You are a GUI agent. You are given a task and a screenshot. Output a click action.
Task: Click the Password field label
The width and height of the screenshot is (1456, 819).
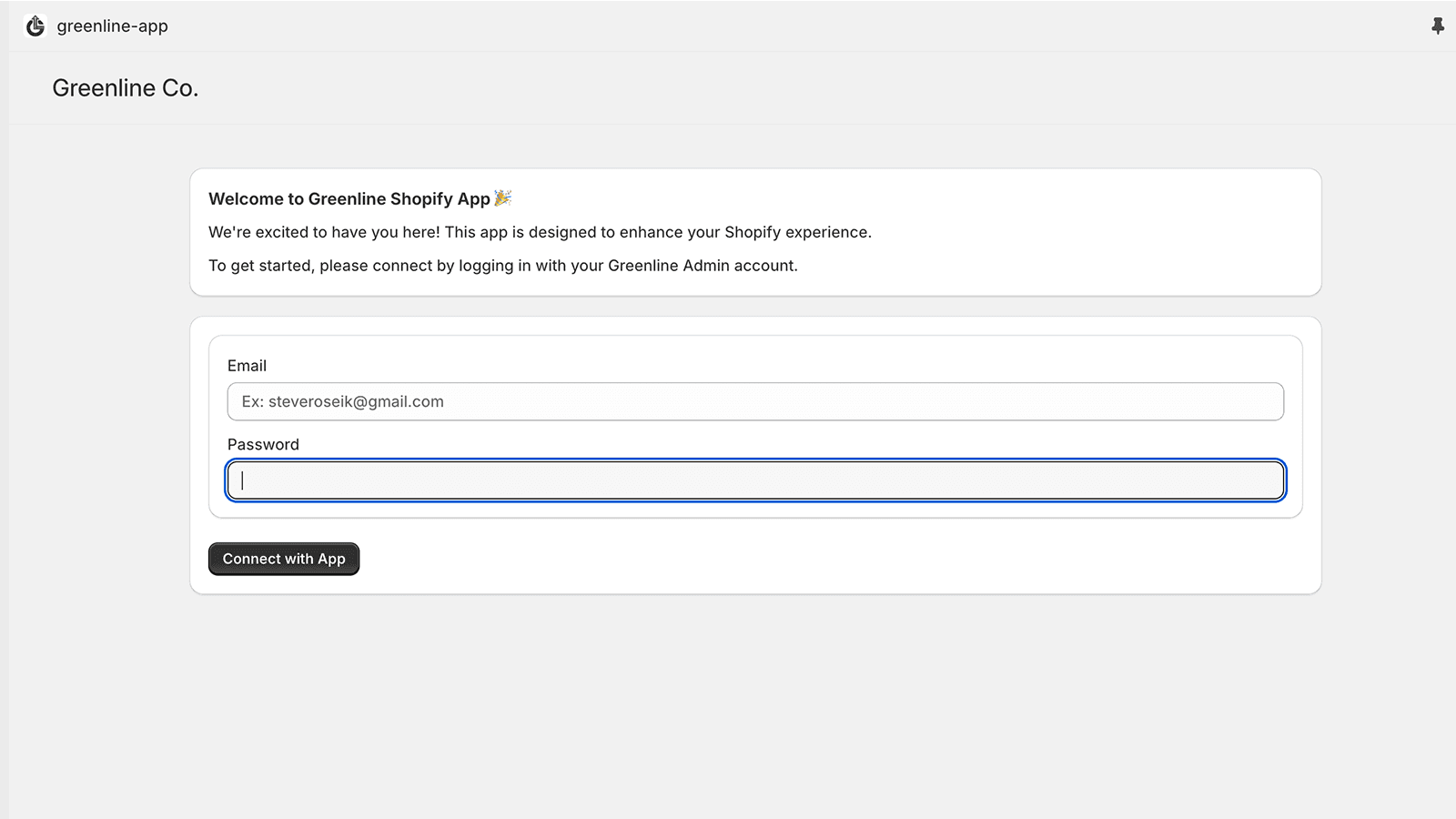(x=263, y=445)
